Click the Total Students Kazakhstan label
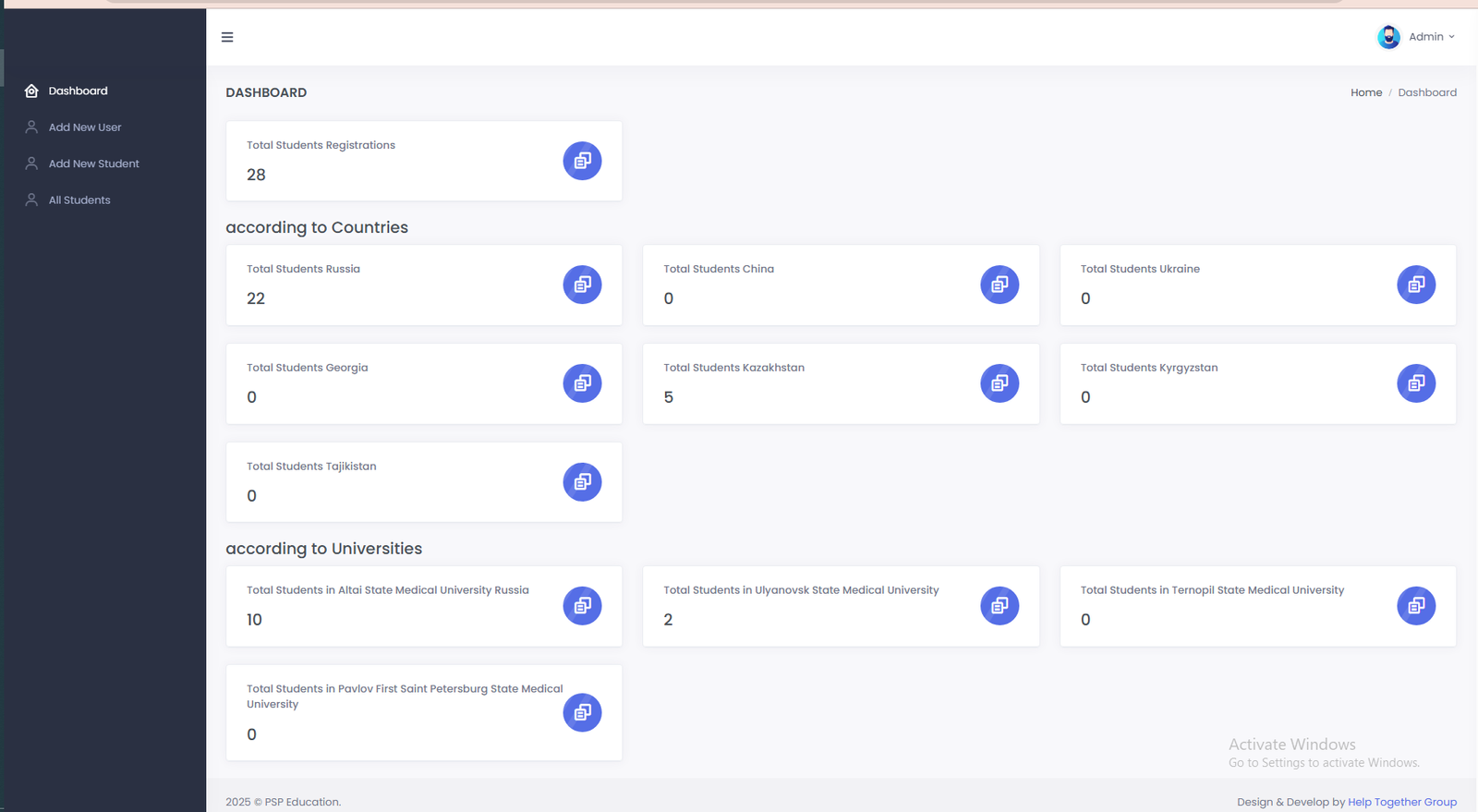The image size is (1478, 812). pyautogui.click(x=733, y=368)
